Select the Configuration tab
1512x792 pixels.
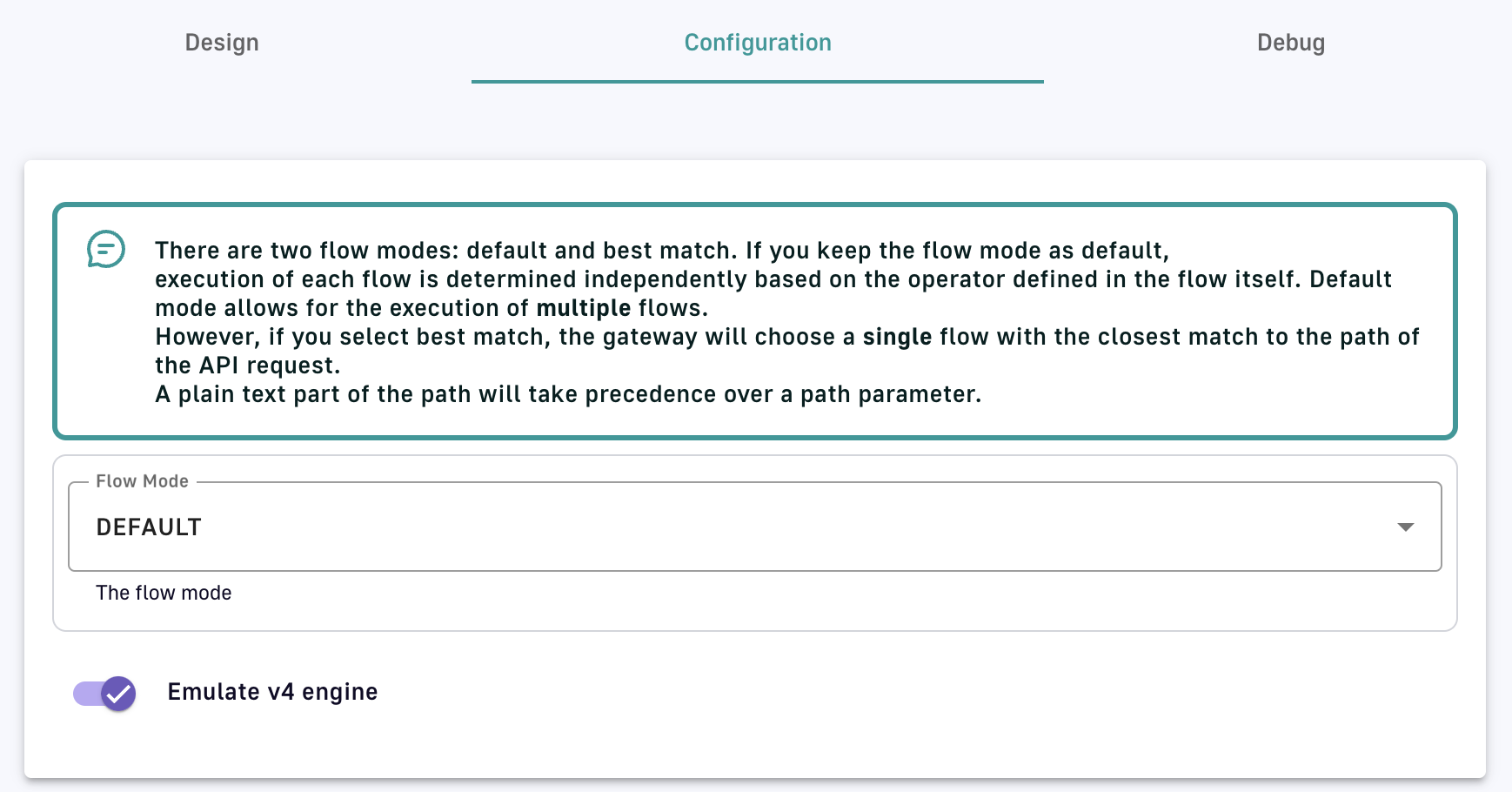pyautogui.click(x=757, y=43)
